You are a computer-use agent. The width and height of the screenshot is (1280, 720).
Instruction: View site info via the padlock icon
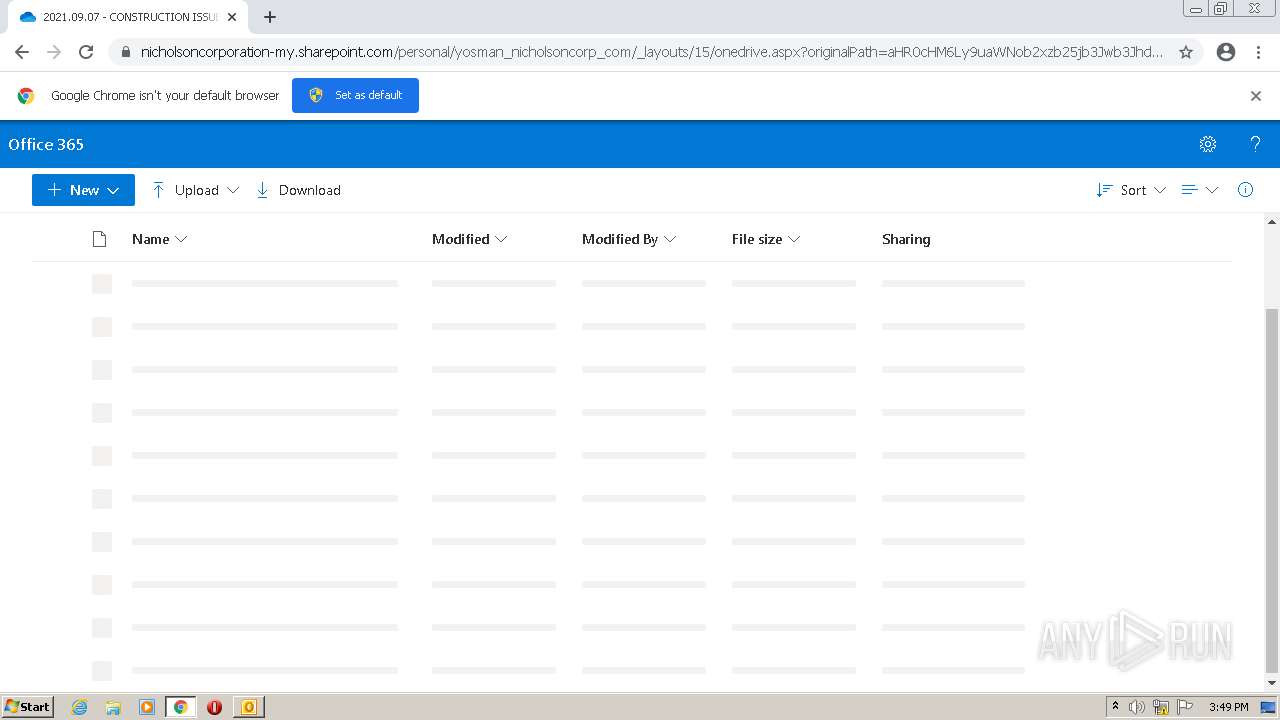tap(125, 52)
